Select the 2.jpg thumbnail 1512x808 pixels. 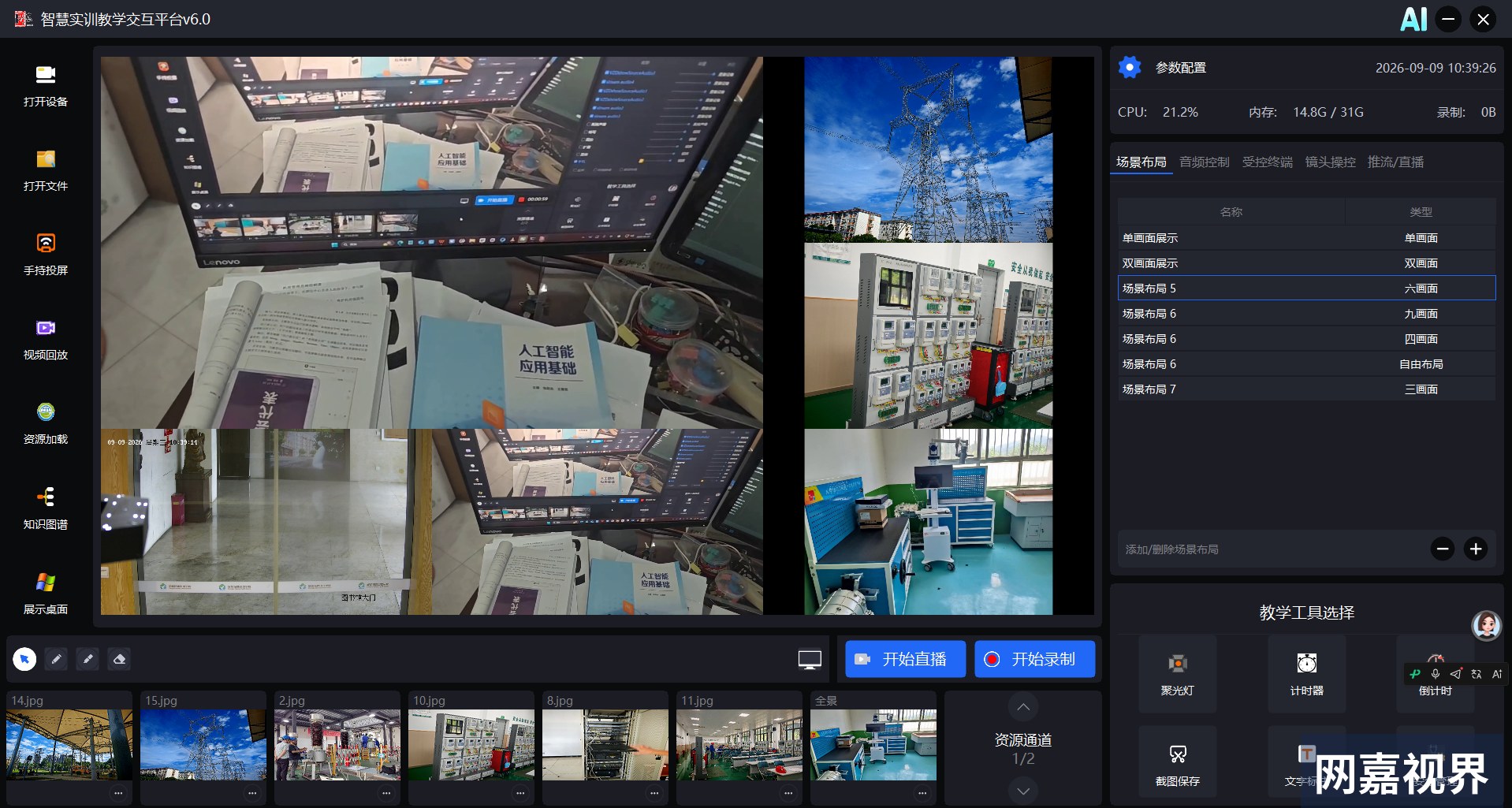337,745
